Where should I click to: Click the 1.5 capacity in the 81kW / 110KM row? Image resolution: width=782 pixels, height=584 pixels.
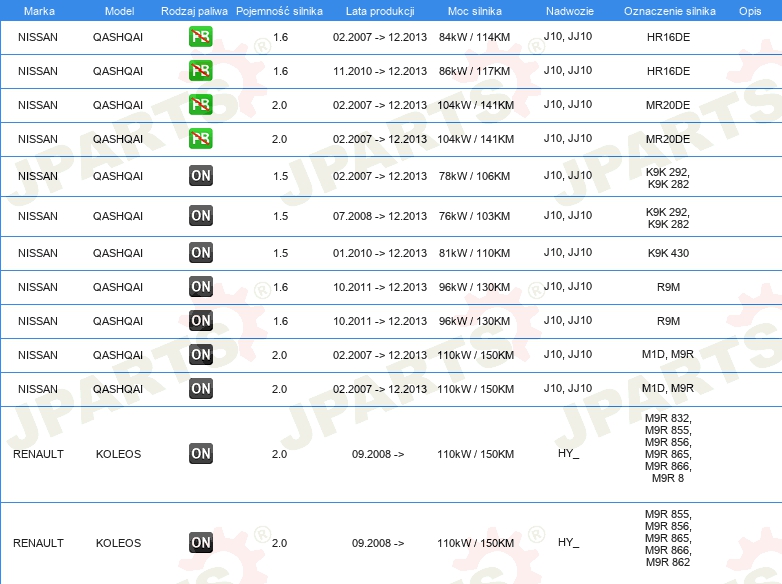tap(280, 253)
